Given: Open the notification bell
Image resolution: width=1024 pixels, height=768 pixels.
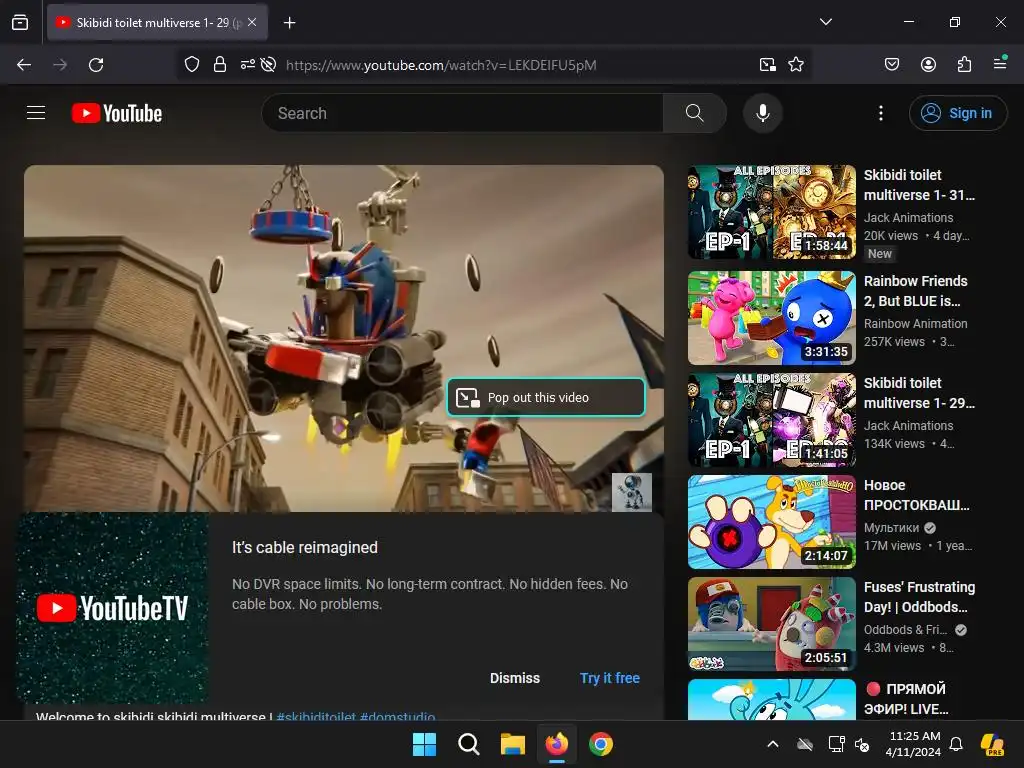Looking at the screenshot, I should (956, 744).
